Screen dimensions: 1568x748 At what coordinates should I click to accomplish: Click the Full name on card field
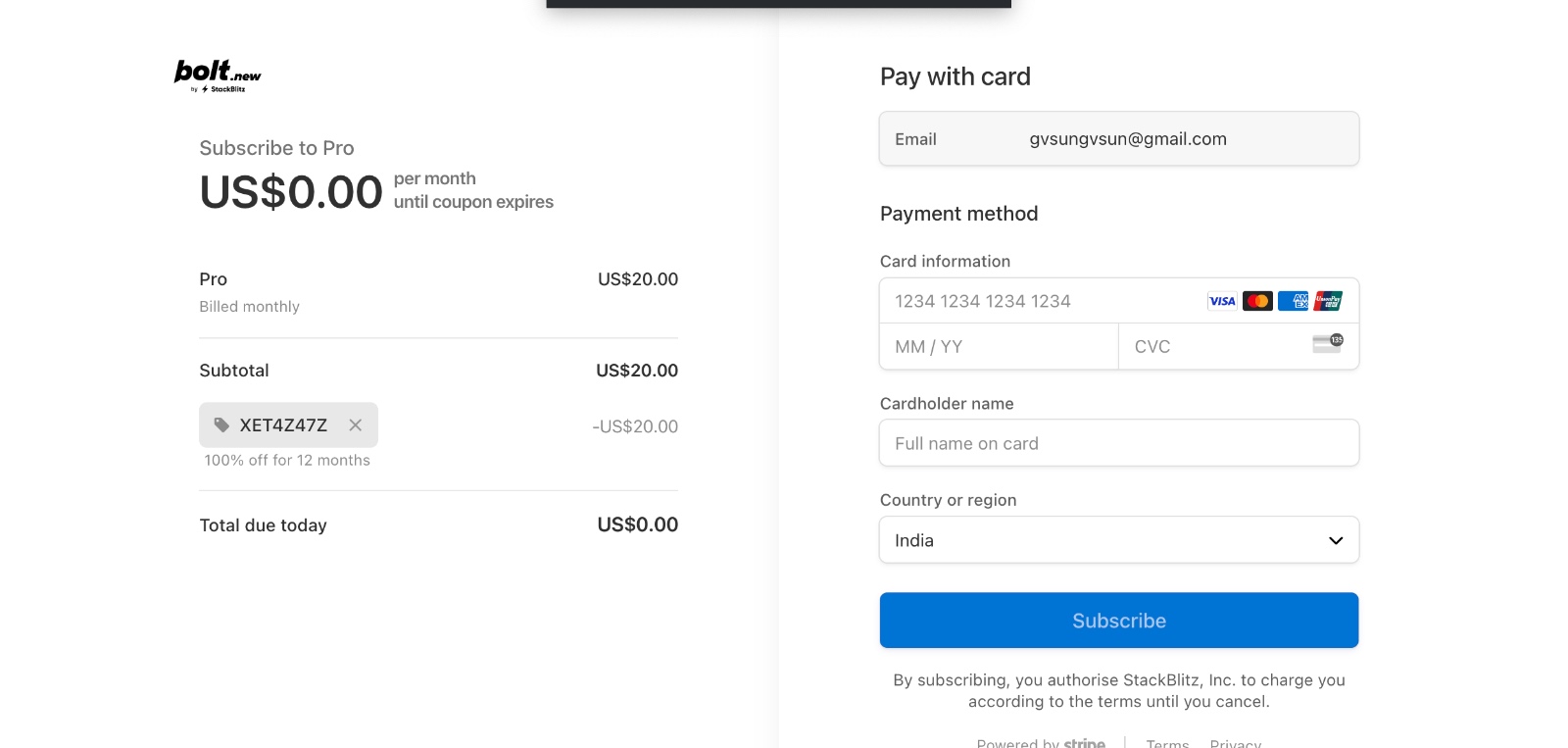(x=1118, y=443)
